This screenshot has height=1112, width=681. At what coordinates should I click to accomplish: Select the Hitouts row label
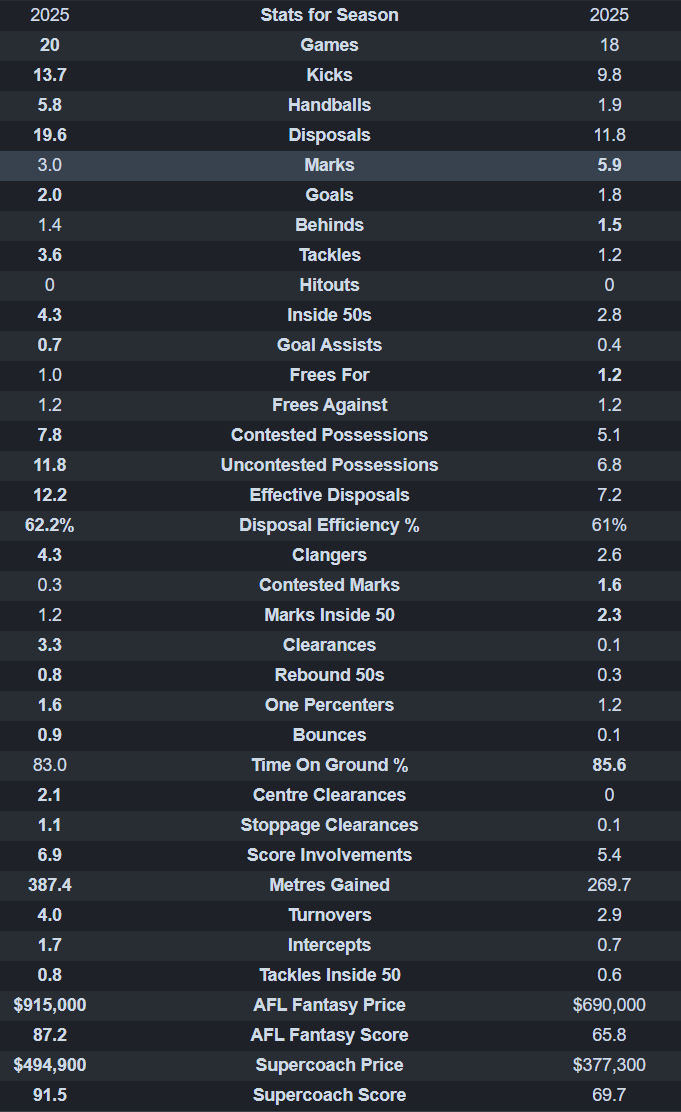click(x=329, y=285)
